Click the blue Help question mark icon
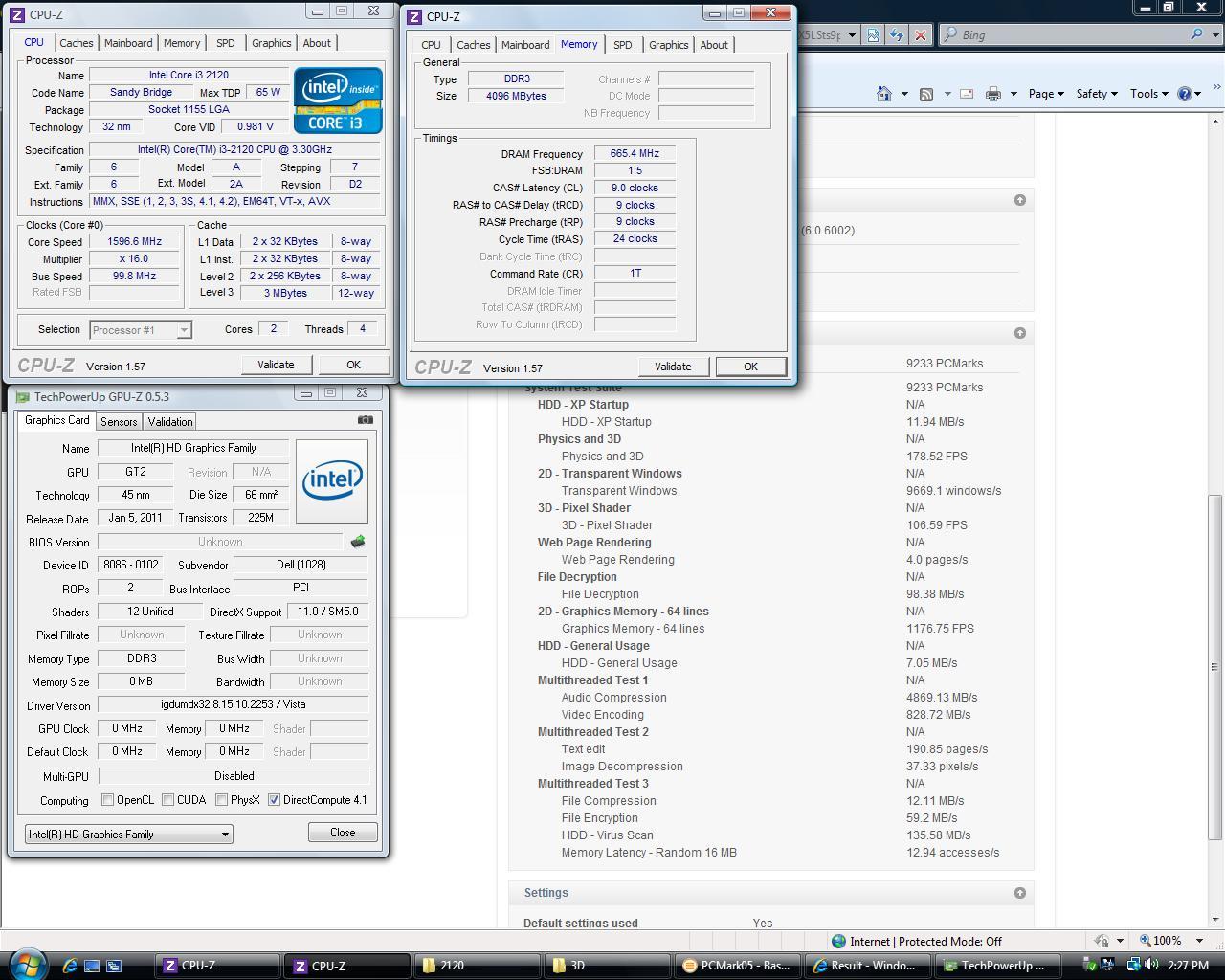 click(x=1185, y=94)
